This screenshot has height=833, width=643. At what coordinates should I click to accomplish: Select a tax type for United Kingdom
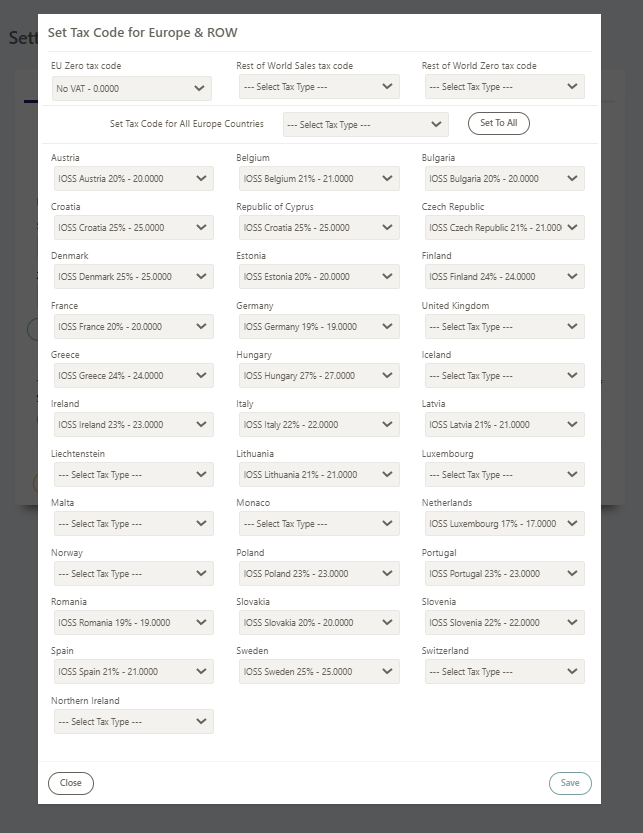(504, 327)
